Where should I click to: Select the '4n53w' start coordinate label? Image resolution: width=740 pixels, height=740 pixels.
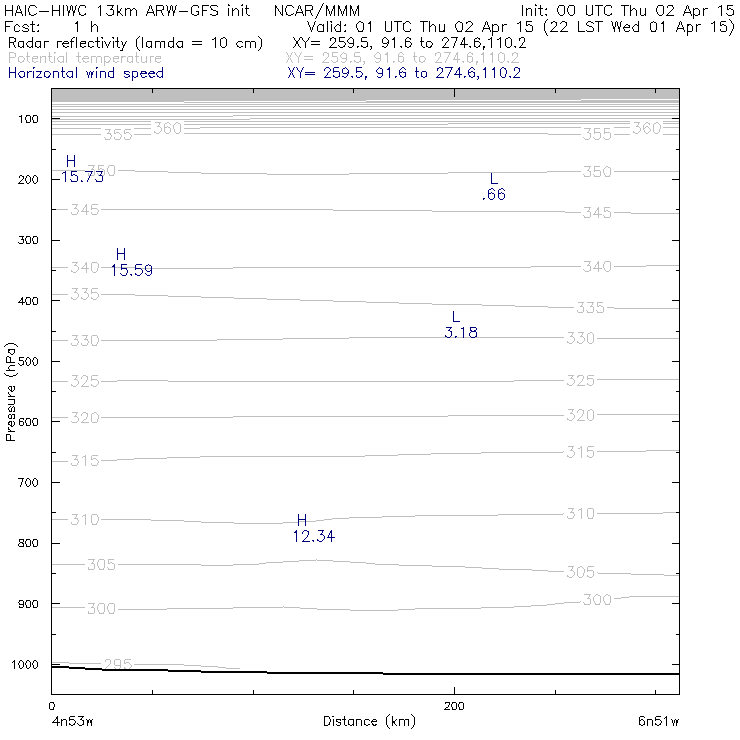(x=73, y=721)
